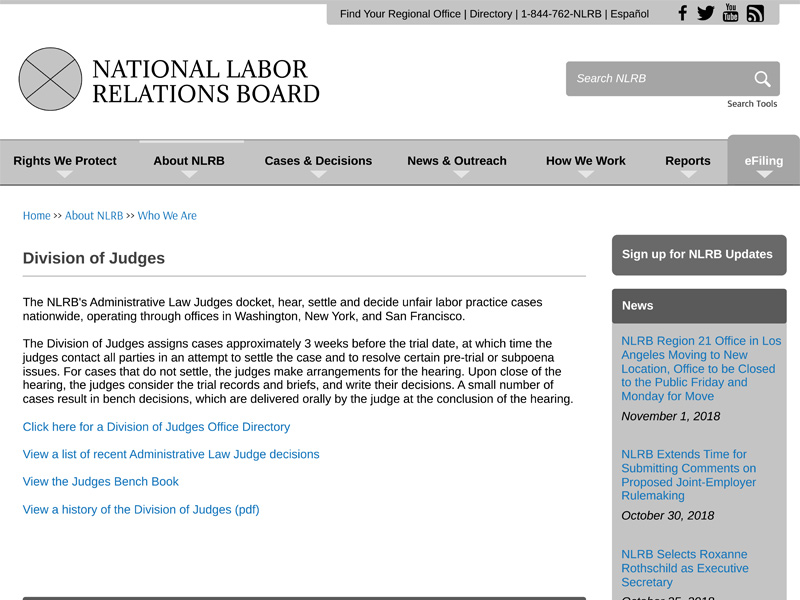Screen dimensions: 800x600
Task: Open the News & Outreach menu
Action: pos(457,161)
